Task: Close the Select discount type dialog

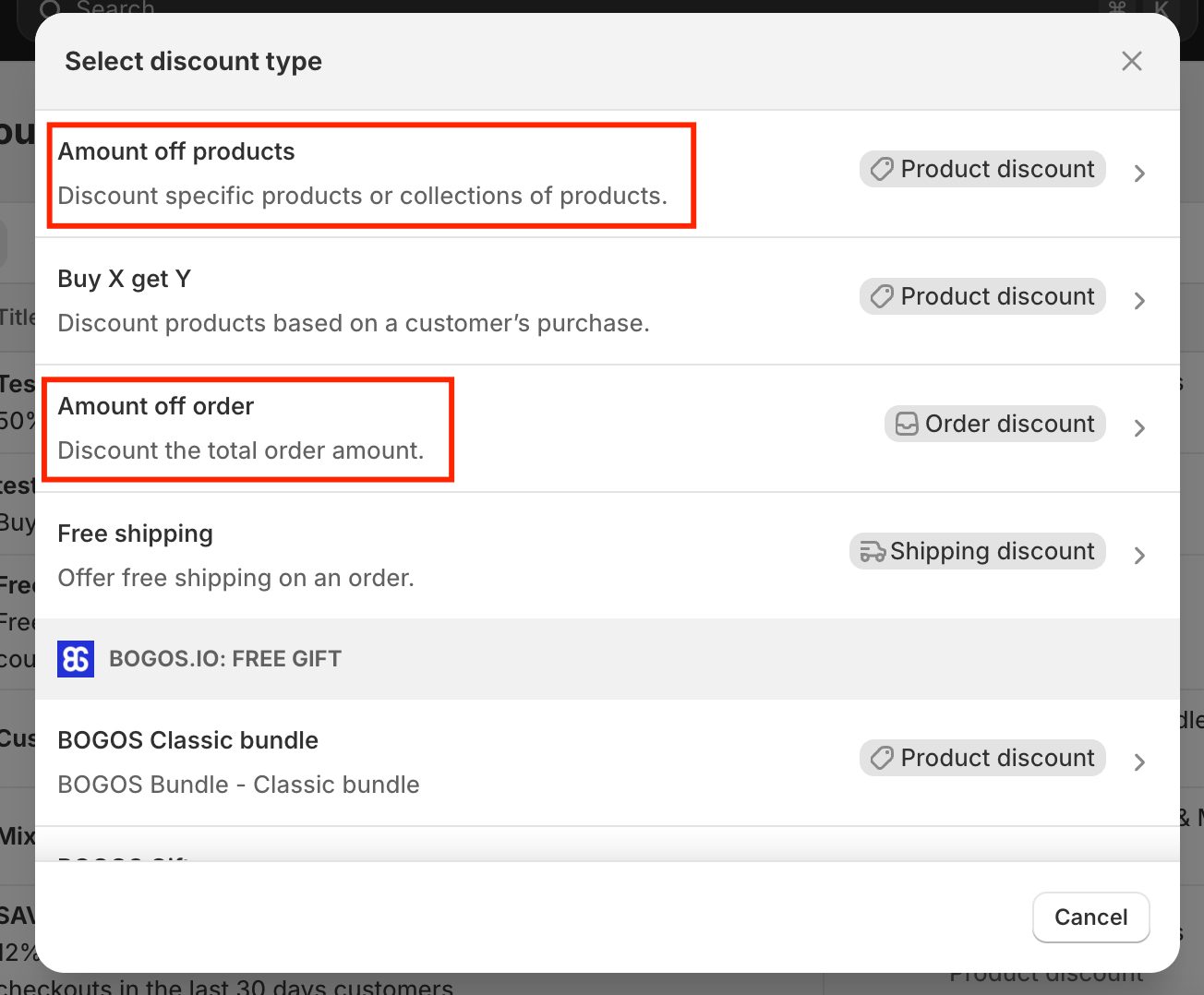Action: pos(1131,61)
